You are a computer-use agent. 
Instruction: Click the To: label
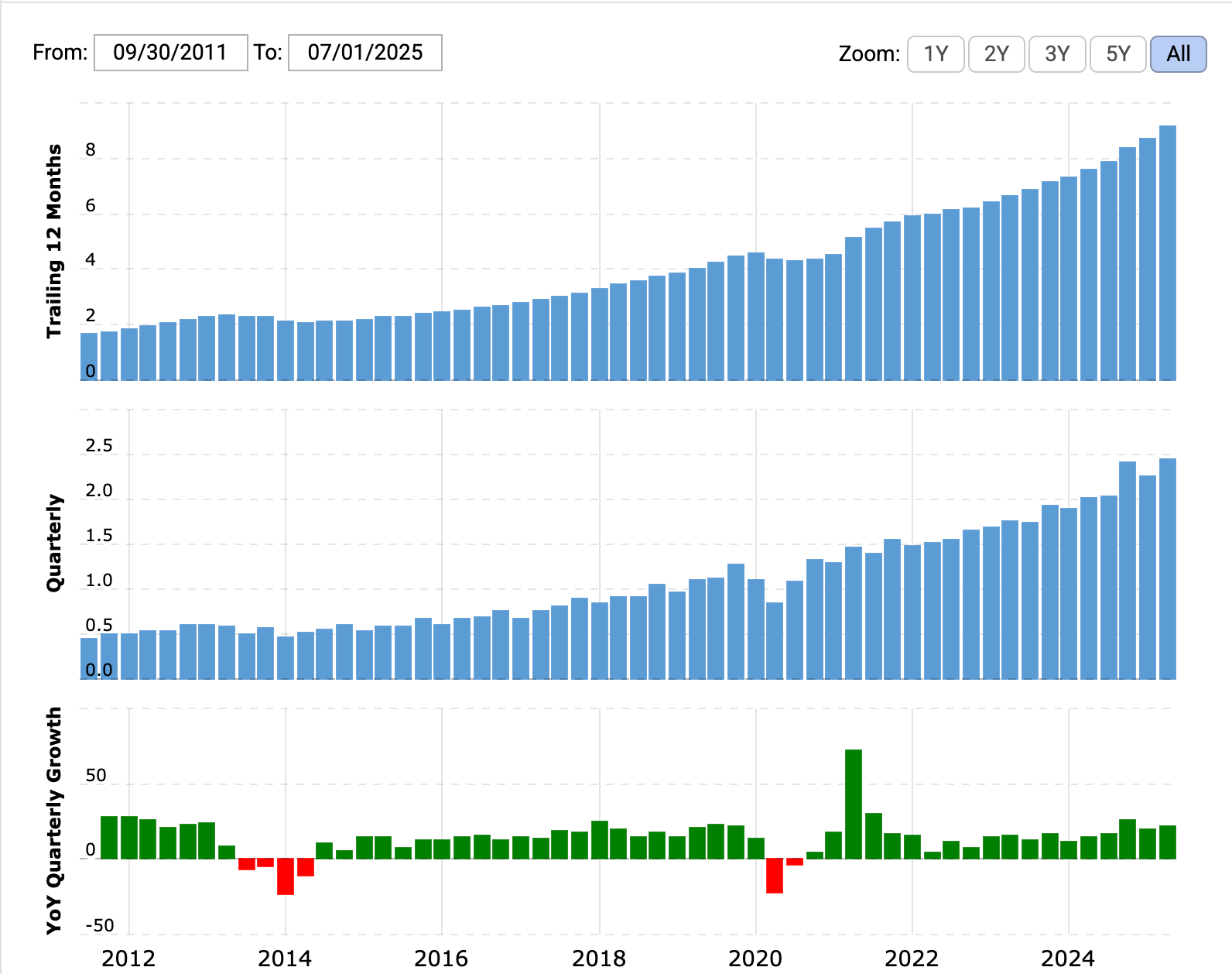tap(268, 53)
